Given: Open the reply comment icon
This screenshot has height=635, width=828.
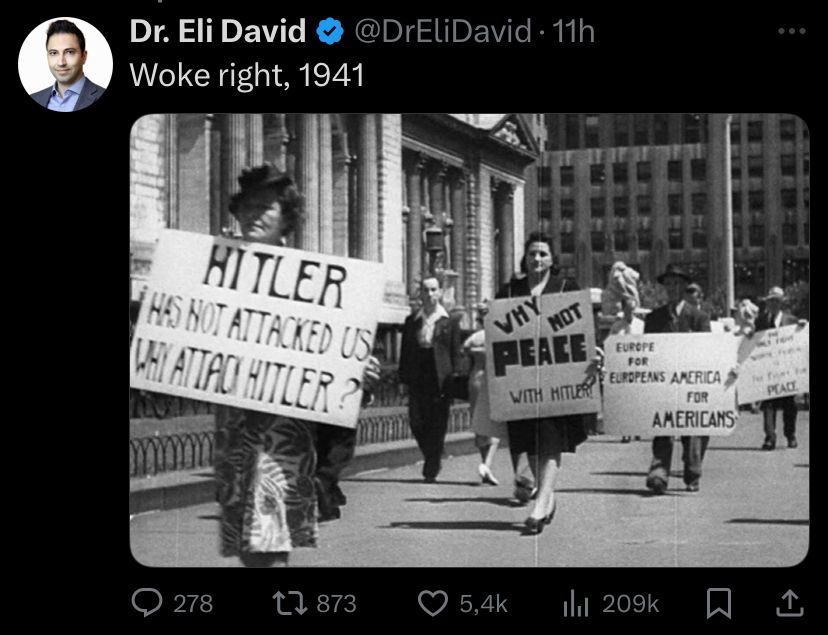Looking at the screenshot, I should click(146, 603).
